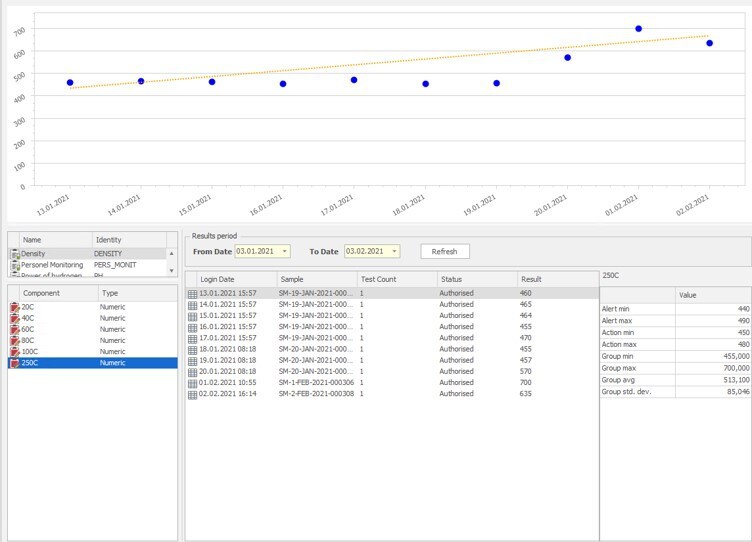Click chart data point at 20.01.2021
Screen dimensions: 752x542
[x=567, y=58]
